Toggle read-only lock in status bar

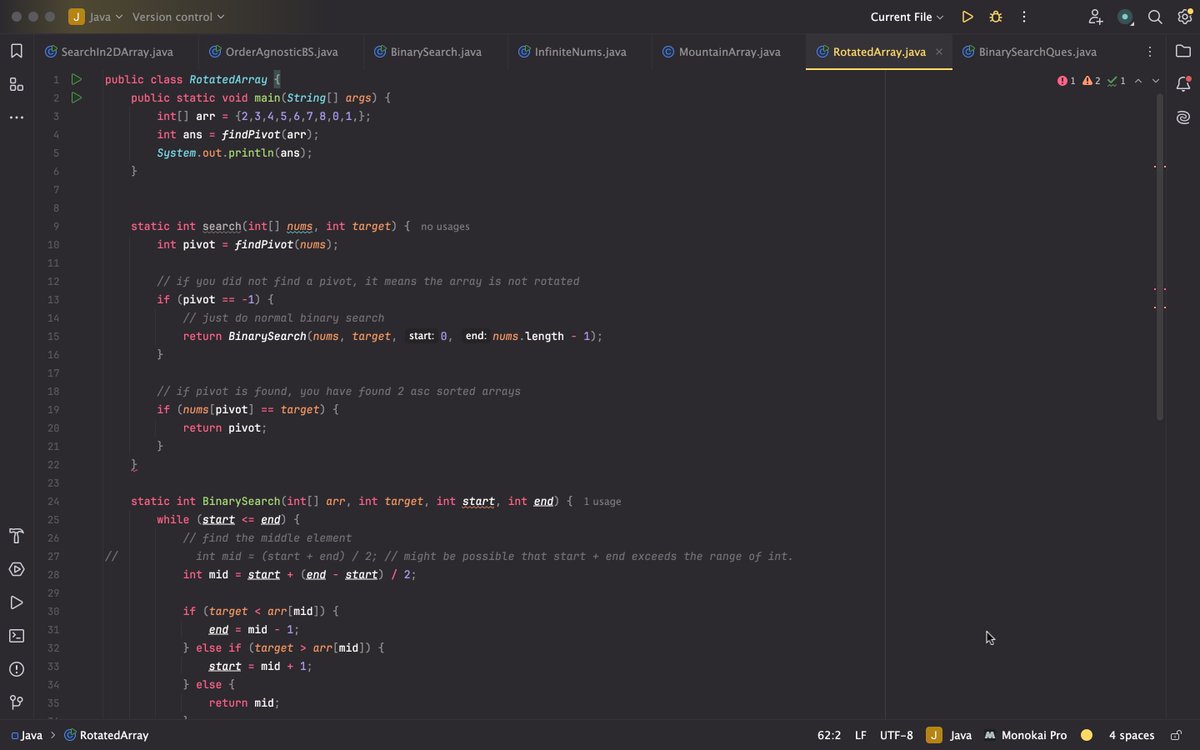(x=1176, y=735)
